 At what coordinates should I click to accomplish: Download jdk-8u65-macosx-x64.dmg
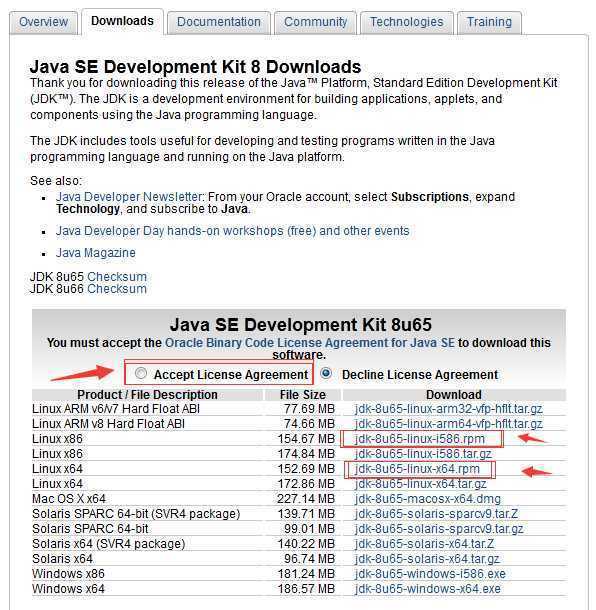pyautogui.click(x=428, y=499)
